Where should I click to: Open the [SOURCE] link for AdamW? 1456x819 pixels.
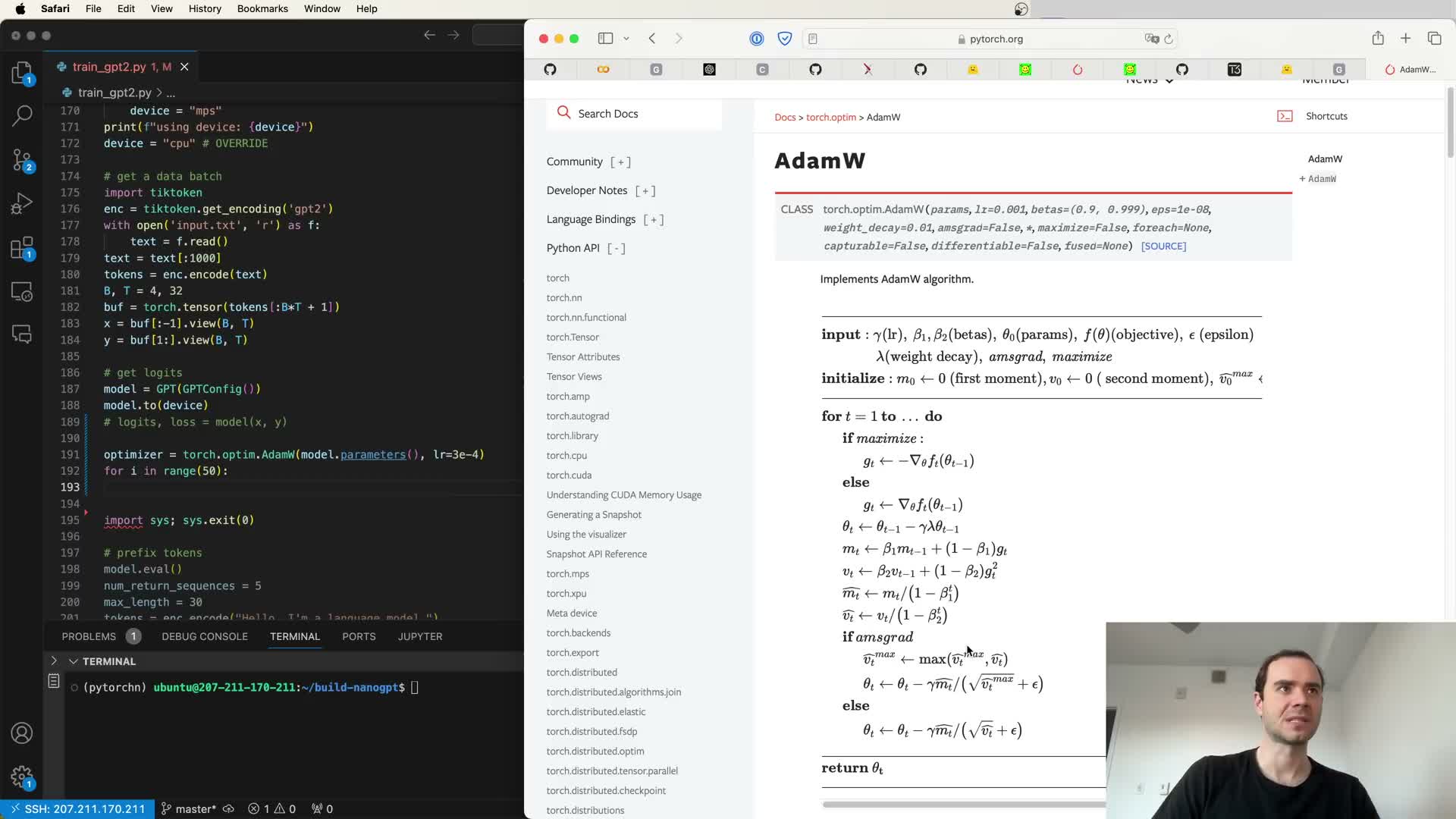tap(1163, 246)
